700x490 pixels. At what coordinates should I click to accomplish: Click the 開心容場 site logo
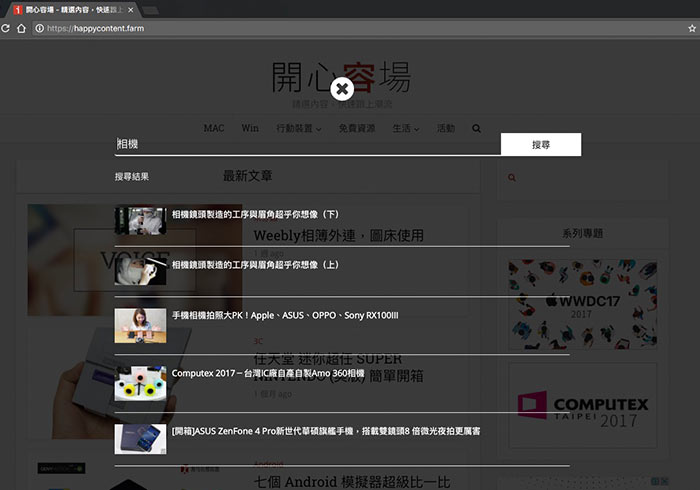pyautogui.click(x=341, y=77)
